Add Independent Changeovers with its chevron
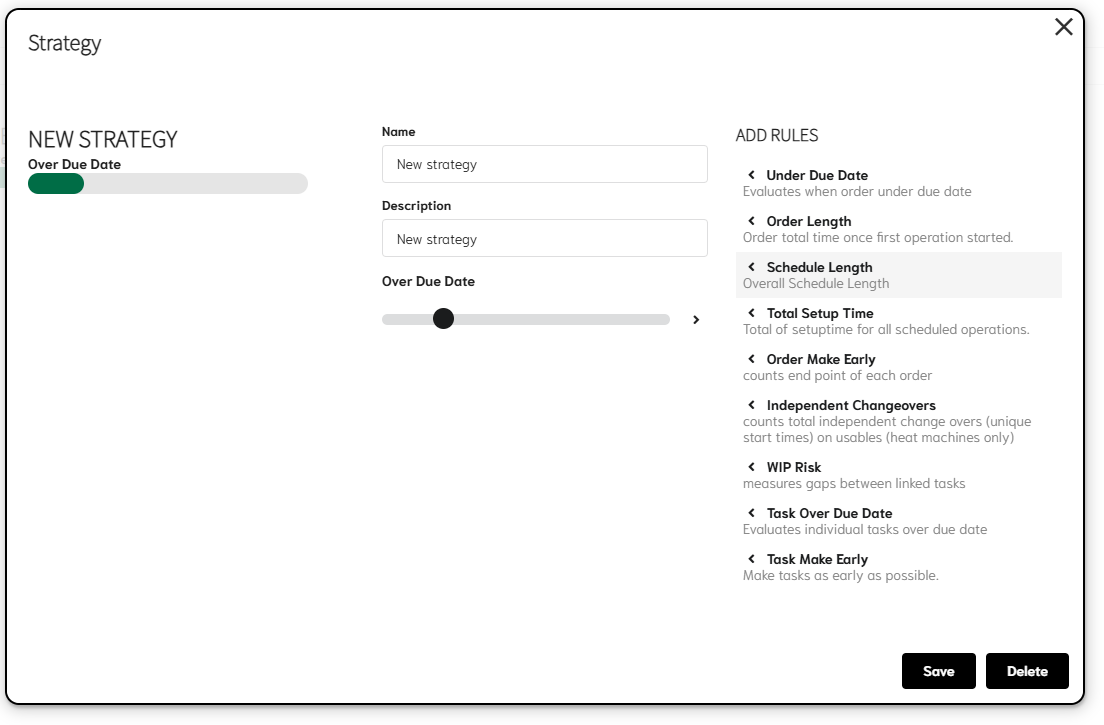 [x=751, y=405]
